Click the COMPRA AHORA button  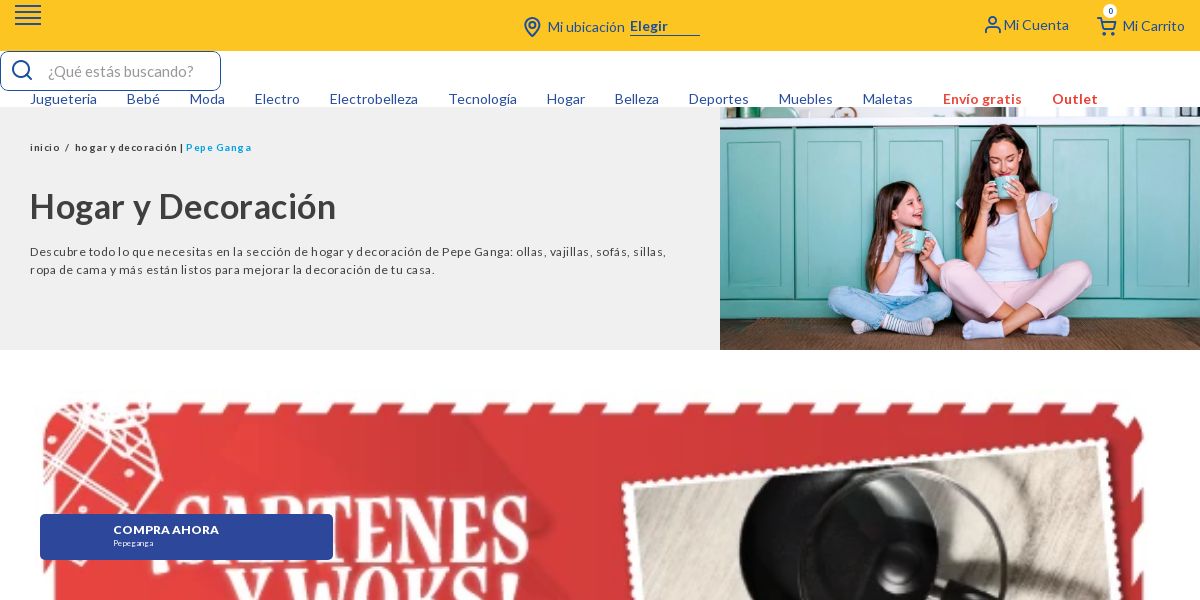coord(186,537)
